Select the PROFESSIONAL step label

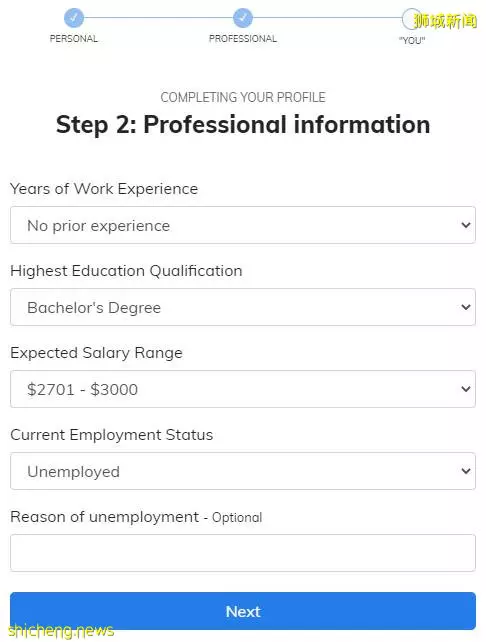[243, 38]
